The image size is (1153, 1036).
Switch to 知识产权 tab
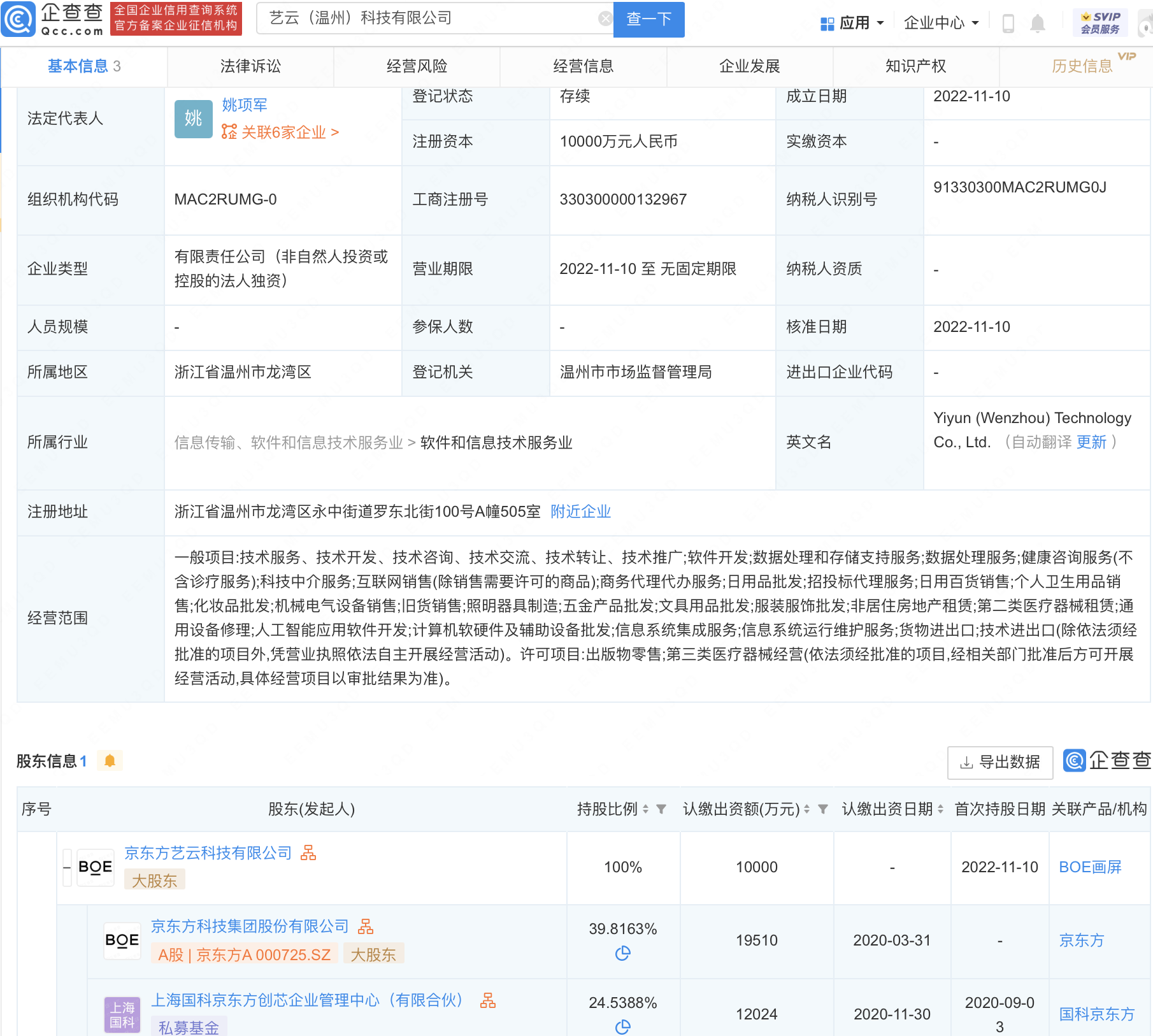[915, 66]
